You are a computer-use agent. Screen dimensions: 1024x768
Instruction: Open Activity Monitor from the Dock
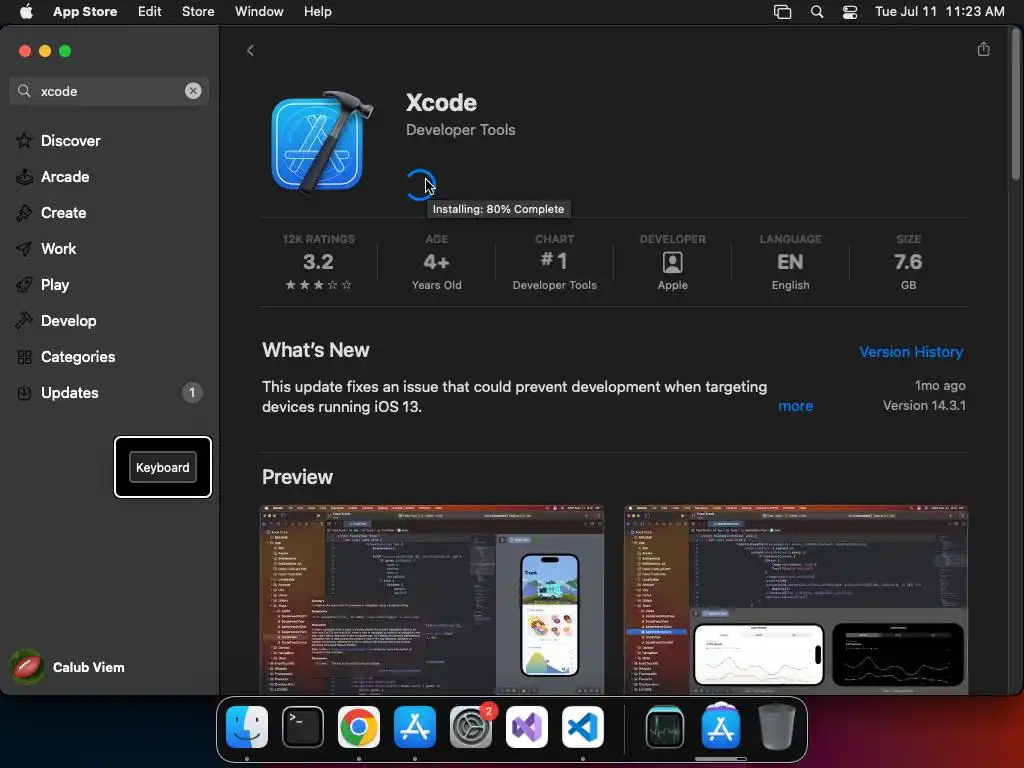pyautogui.click(x=665, y=727)
